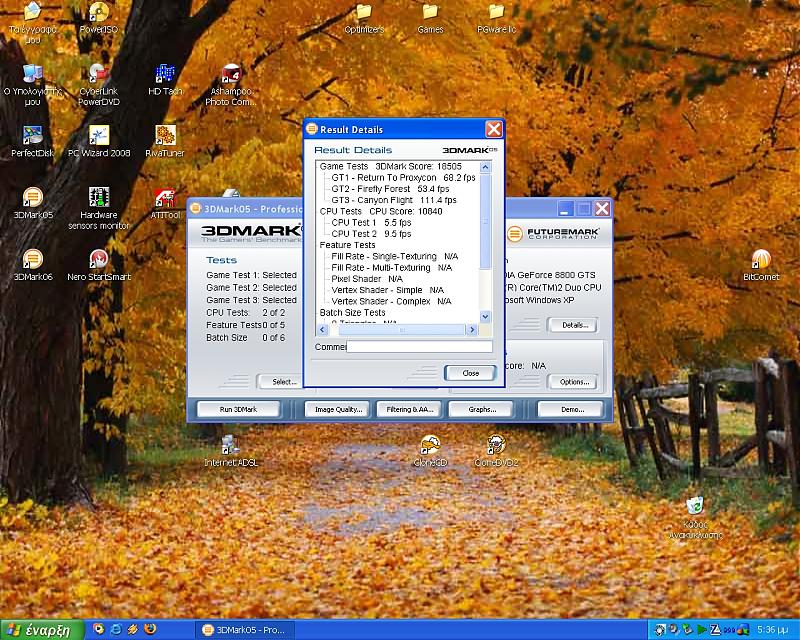Screen dimensions: 800x640
Task: Click the vertical scrollbar thumb in results
Action: [x=485, y=222]
